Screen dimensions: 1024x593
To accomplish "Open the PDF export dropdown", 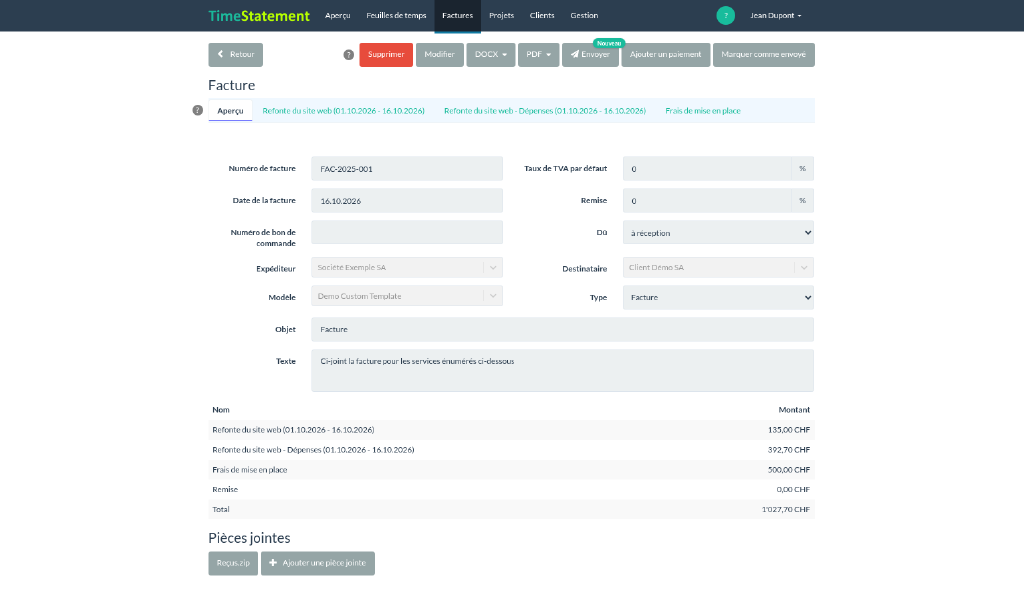I will pos(539,55).
